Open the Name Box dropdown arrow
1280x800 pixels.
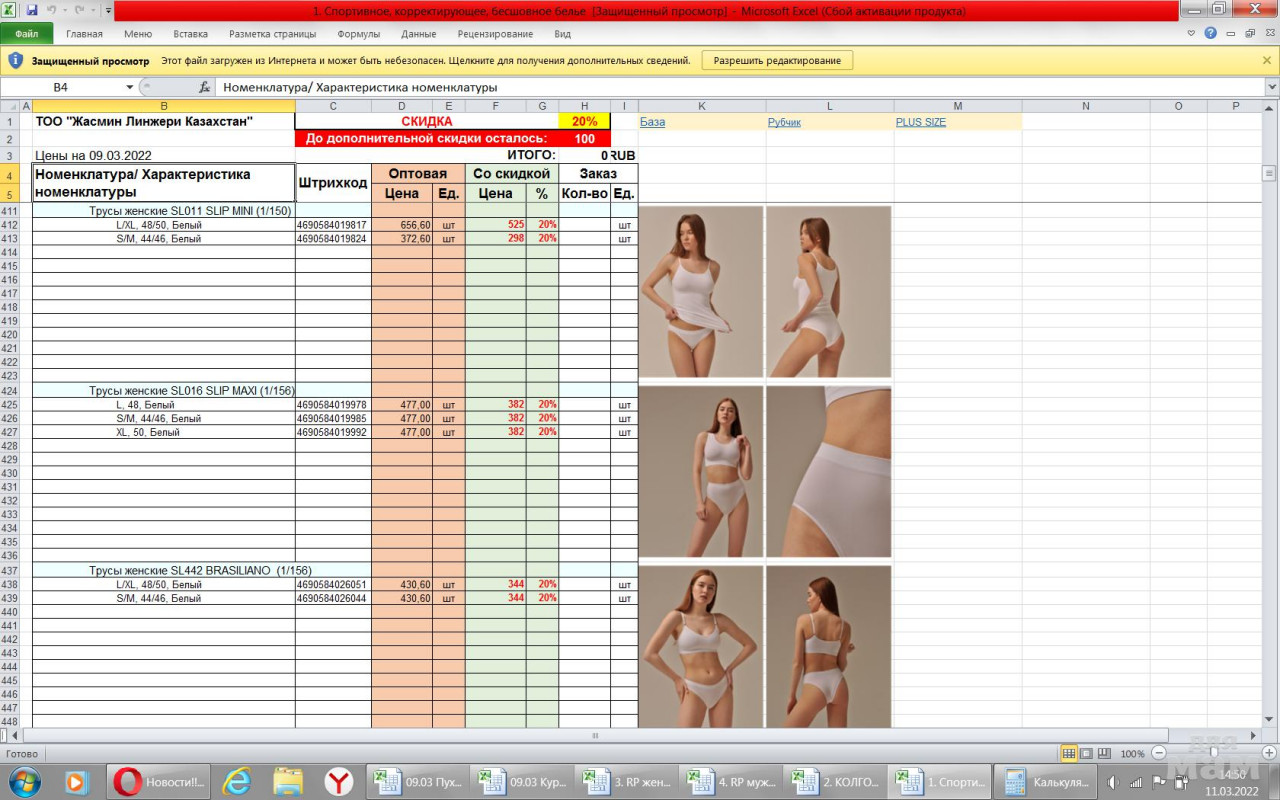(x=129, y=87)
